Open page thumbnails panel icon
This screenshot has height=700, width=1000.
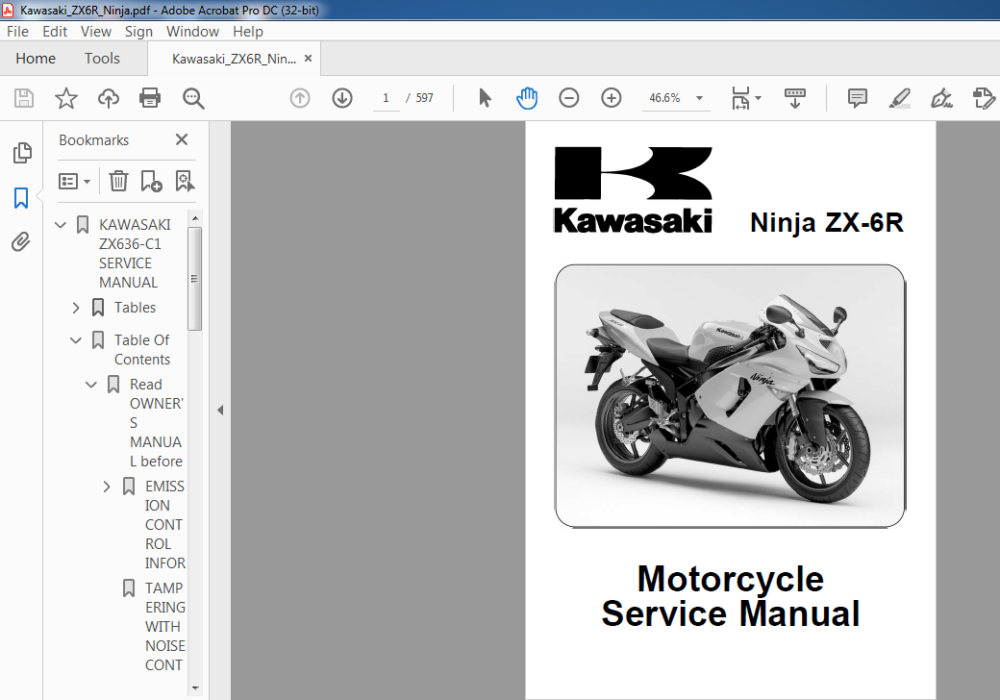coord(22,153)
